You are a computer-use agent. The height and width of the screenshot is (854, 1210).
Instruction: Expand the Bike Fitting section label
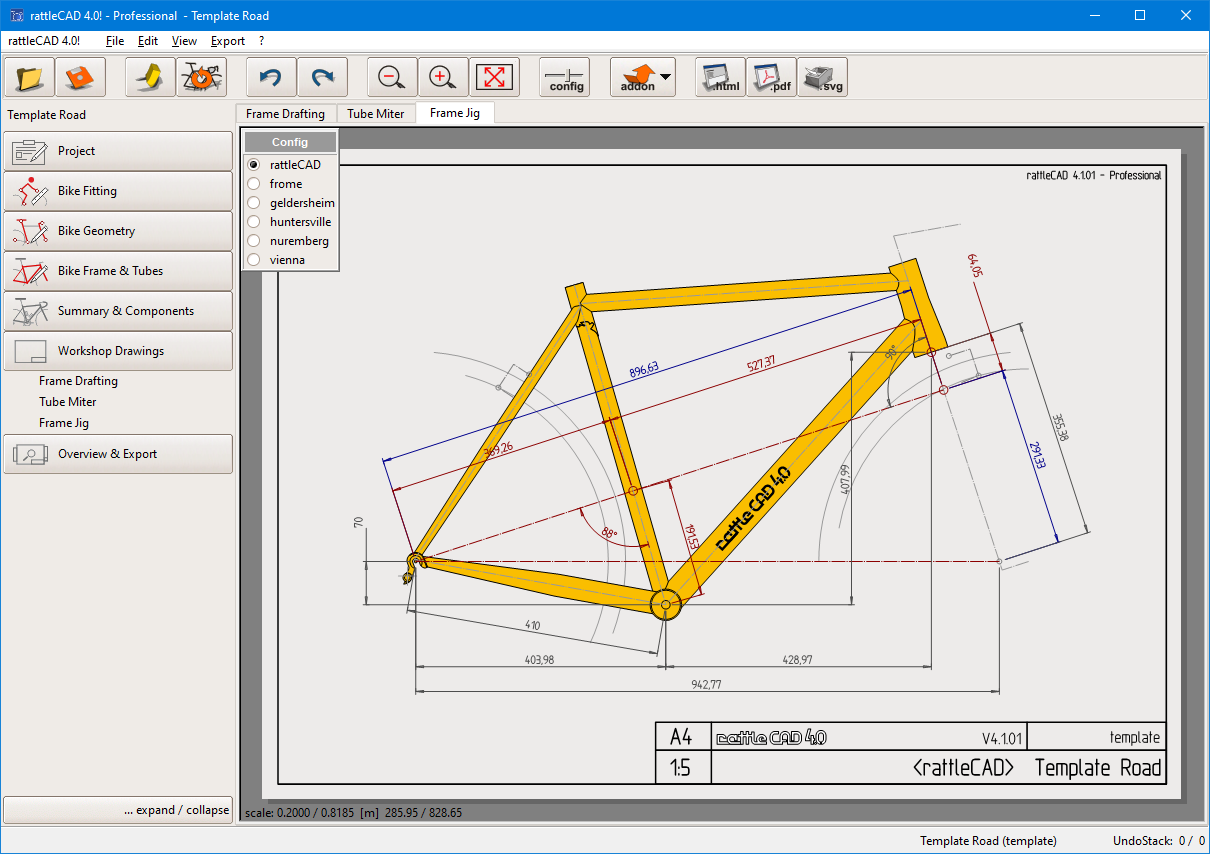coord(87,191)
